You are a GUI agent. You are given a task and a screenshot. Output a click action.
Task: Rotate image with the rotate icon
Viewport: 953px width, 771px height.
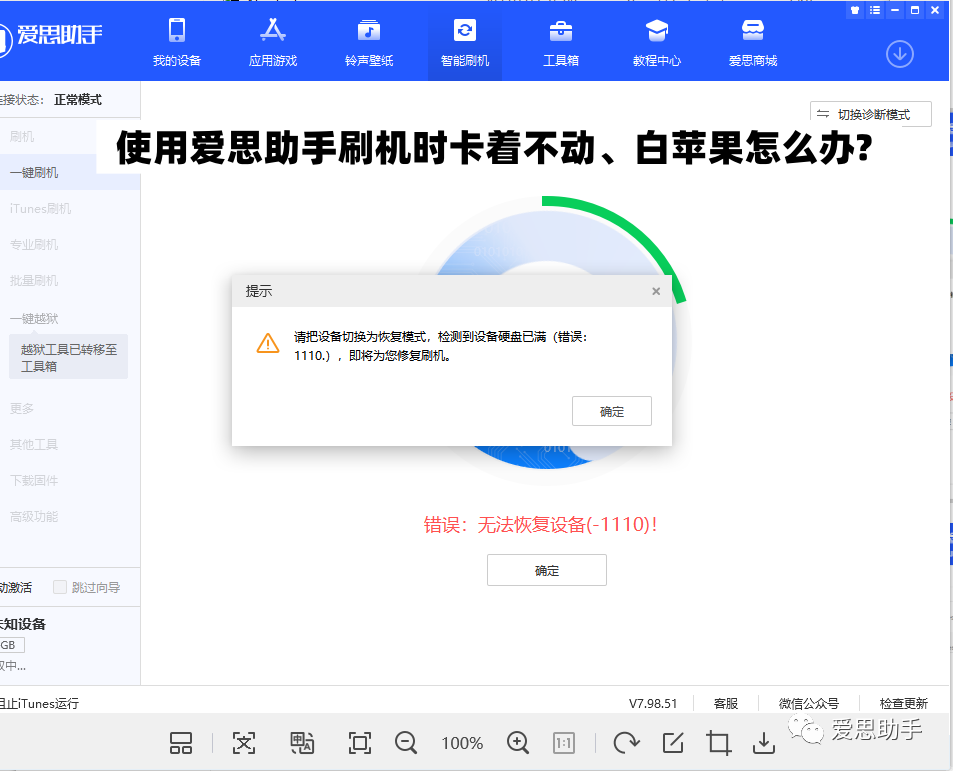coord(626,742)
